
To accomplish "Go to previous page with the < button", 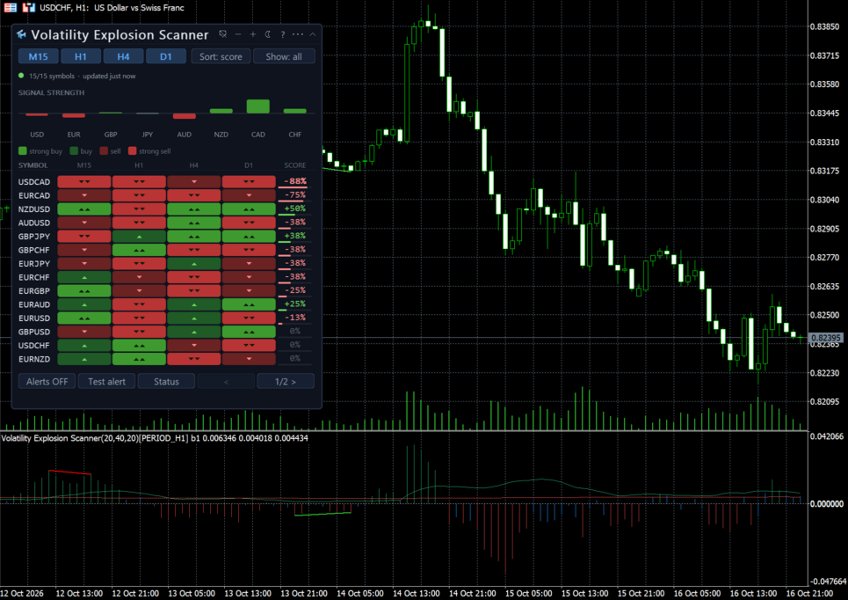I will tap(226, 381).
